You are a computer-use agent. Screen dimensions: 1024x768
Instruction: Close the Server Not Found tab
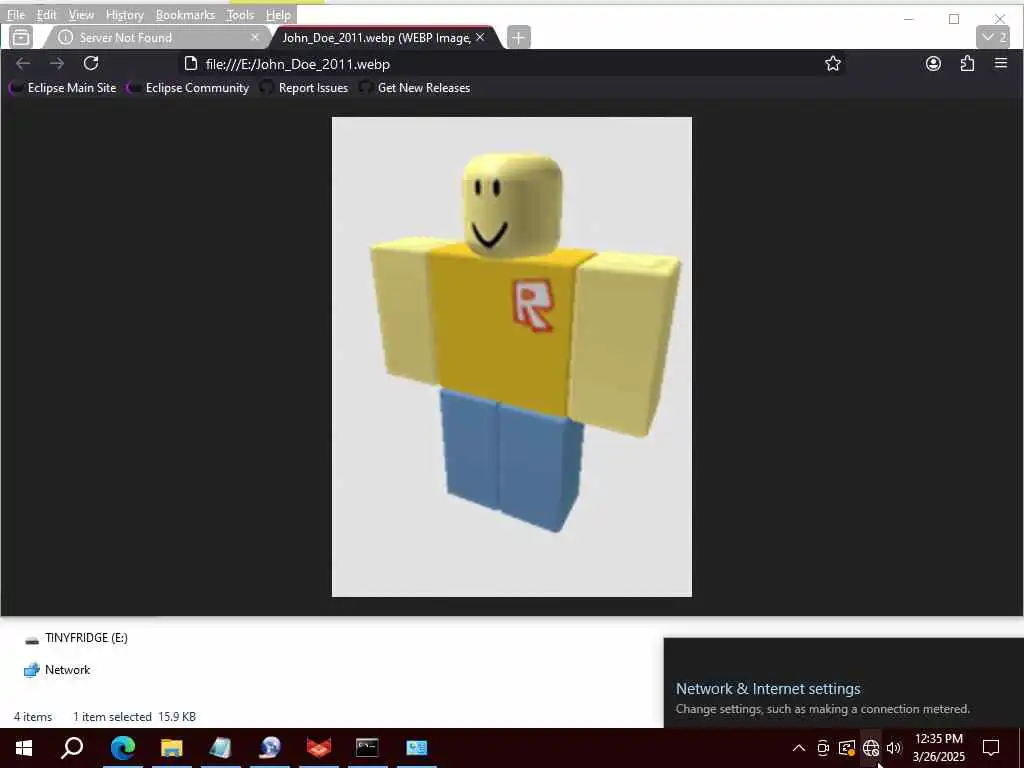point(255,38)
